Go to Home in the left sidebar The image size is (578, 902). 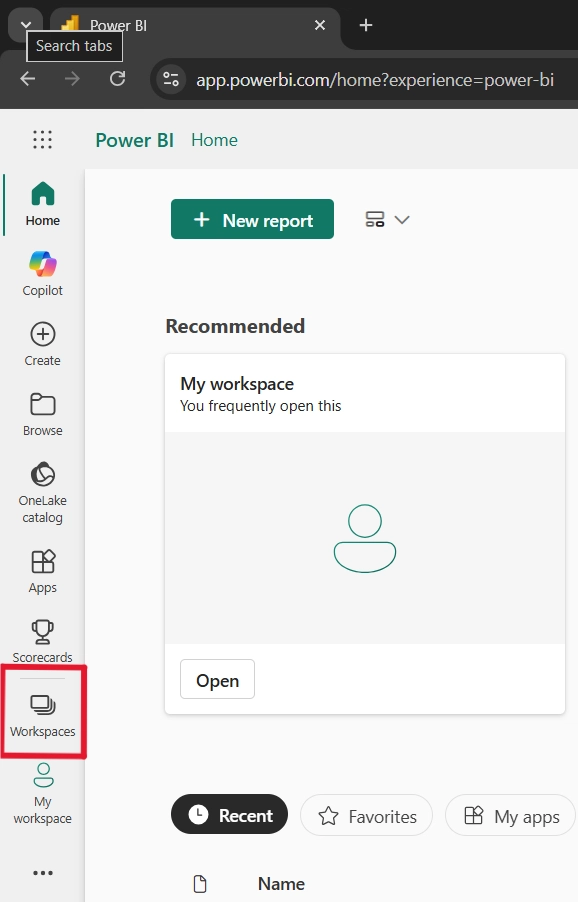coord(43,204)
